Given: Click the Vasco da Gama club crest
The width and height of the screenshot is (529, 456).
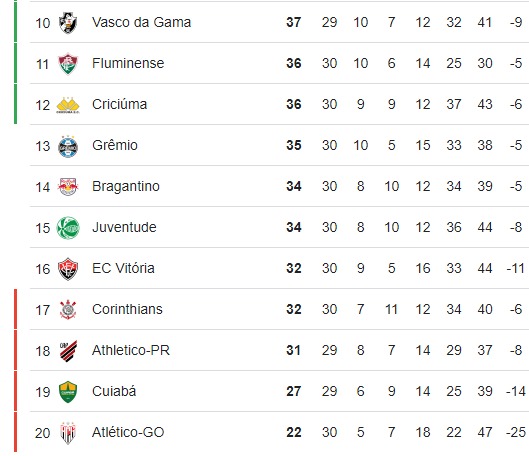Looking at the screenshot, I should click(68, 23).
